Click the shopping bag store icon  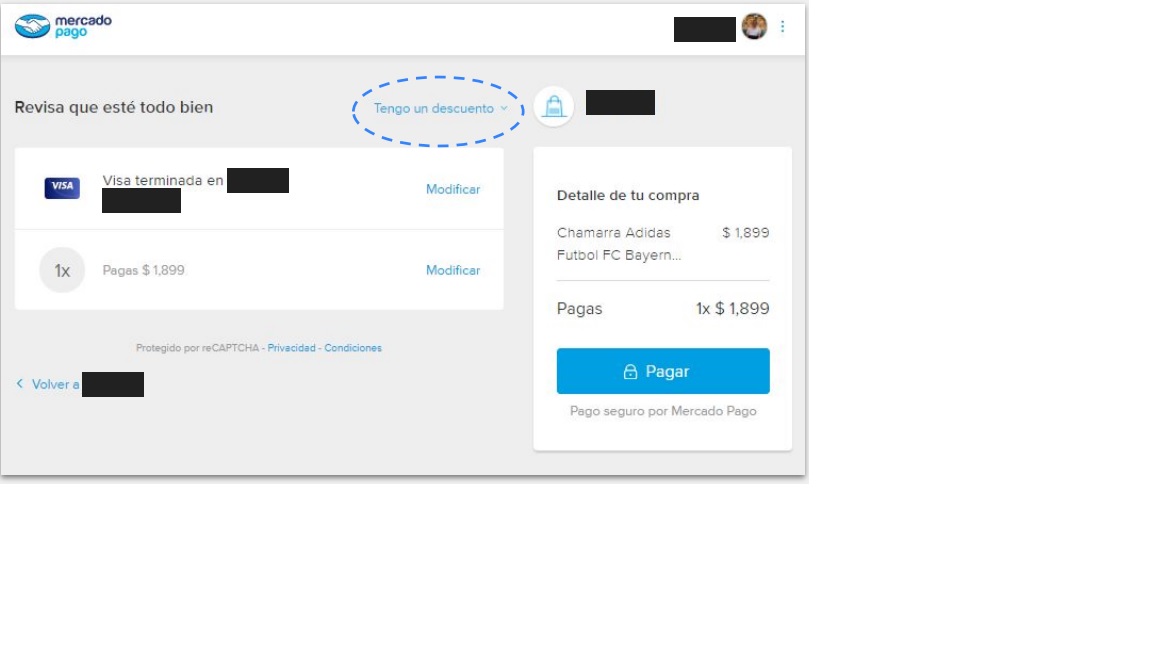tap(553, 107)
